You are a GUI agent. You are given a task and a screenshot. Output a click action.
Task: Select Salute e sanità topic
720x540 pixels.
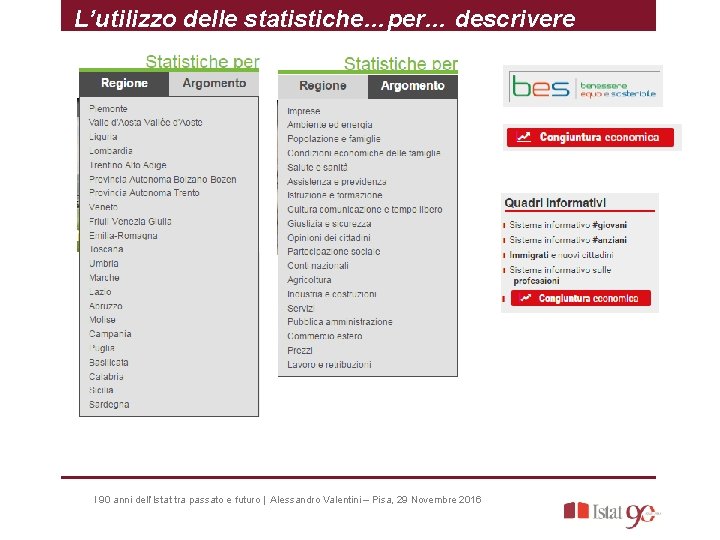point(317,168)
